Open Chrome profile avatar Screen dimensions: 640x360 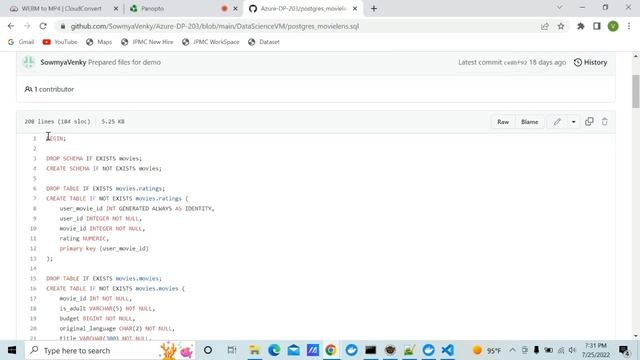[613, 26]
